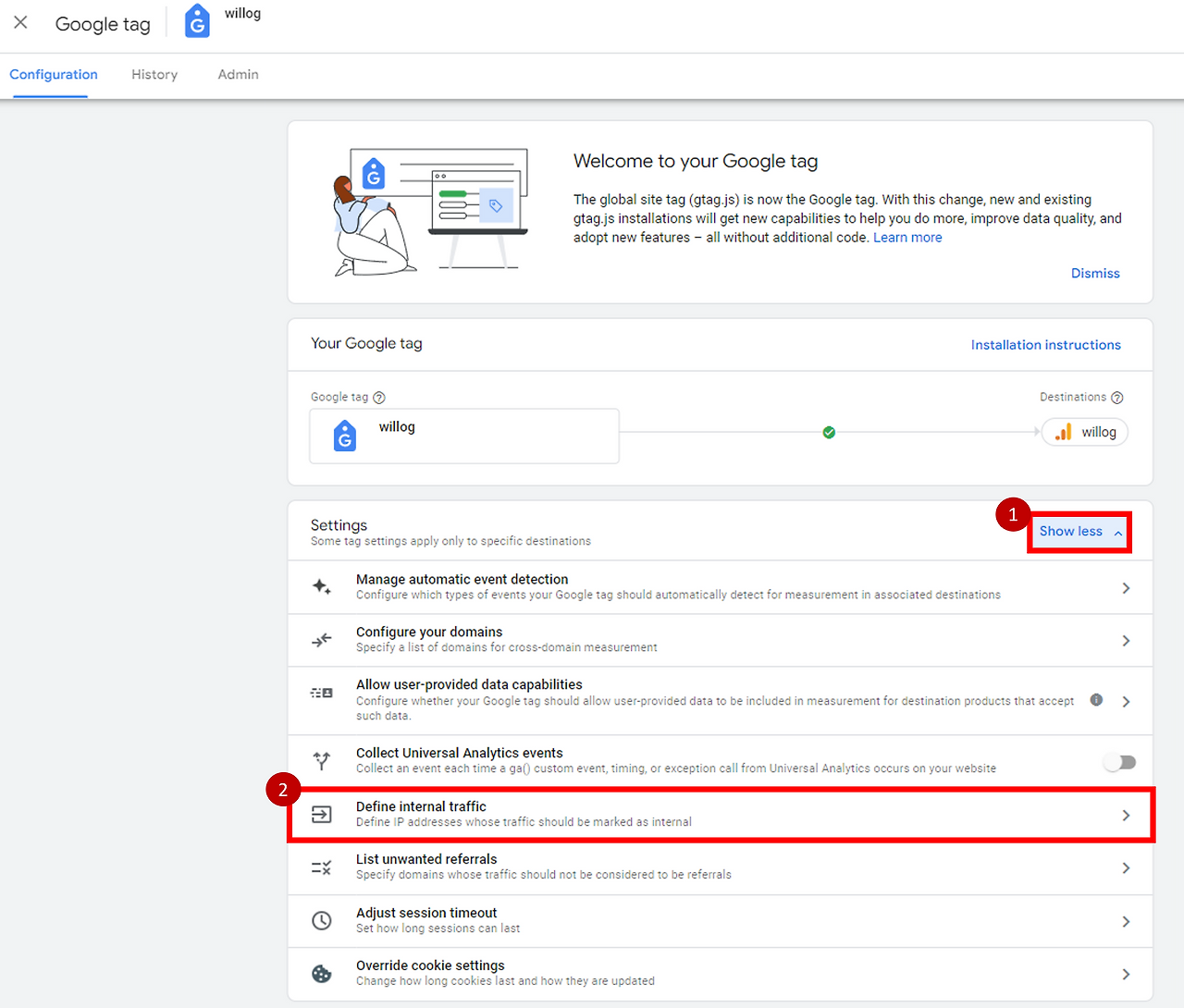
Task: Click the arrows icon for Configure your domains
Action: pos(321,640)
